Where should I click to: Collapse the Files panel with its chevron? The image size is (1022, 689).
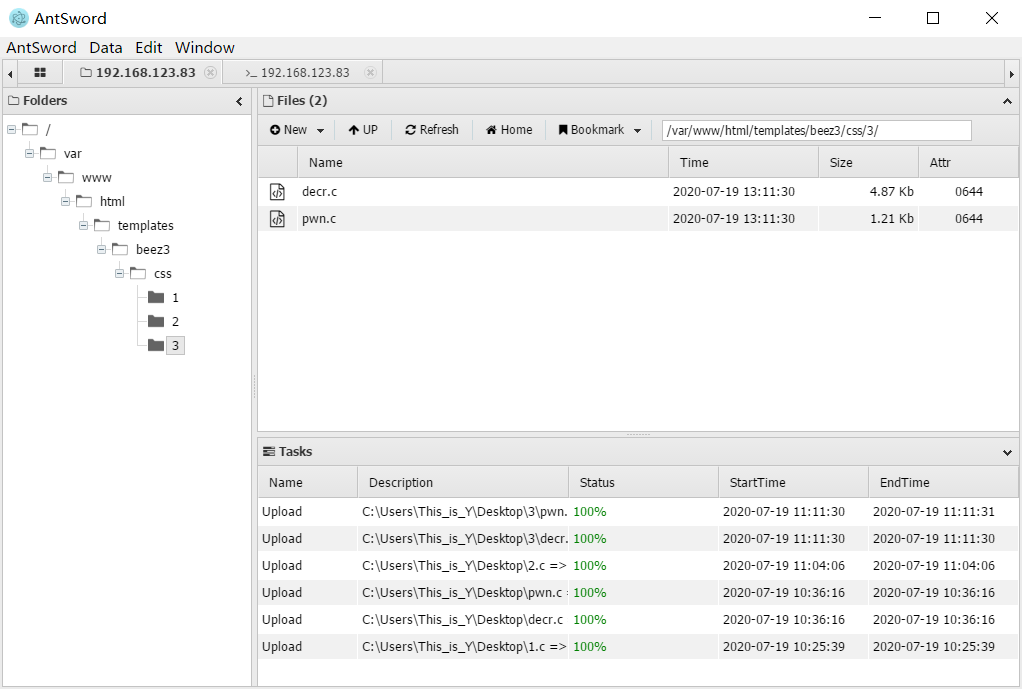[x=1007, y=101]
